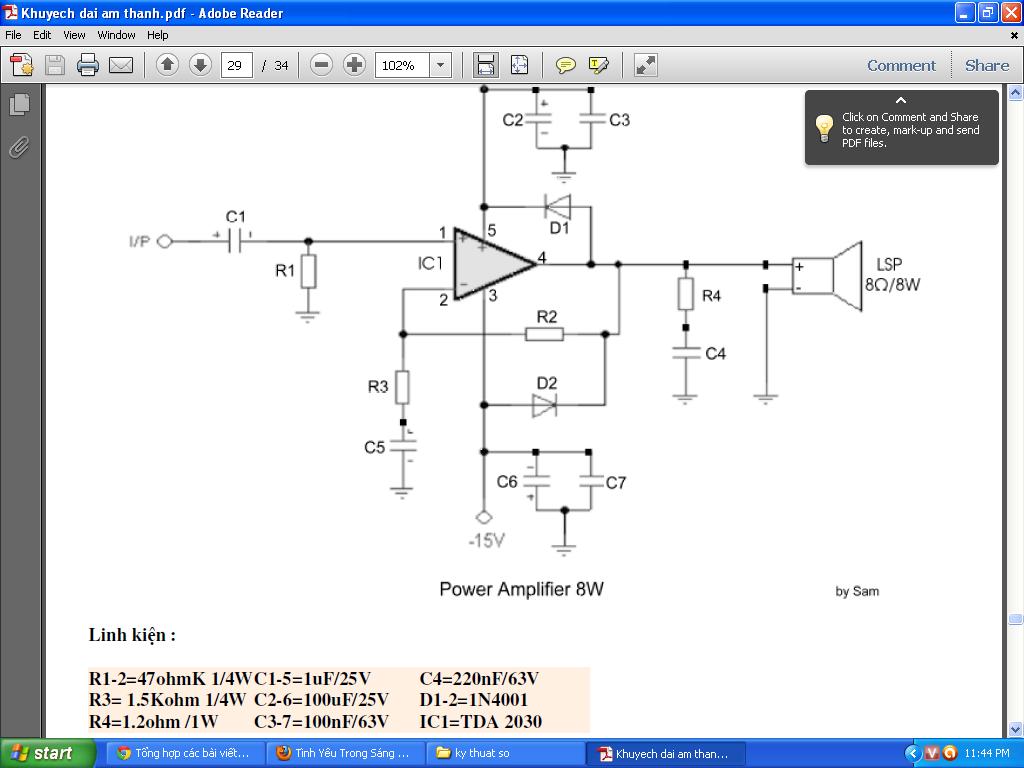
Task: Open the zoom level dropdown arrow
Action: pyautogui.click(x=440, y=65)
